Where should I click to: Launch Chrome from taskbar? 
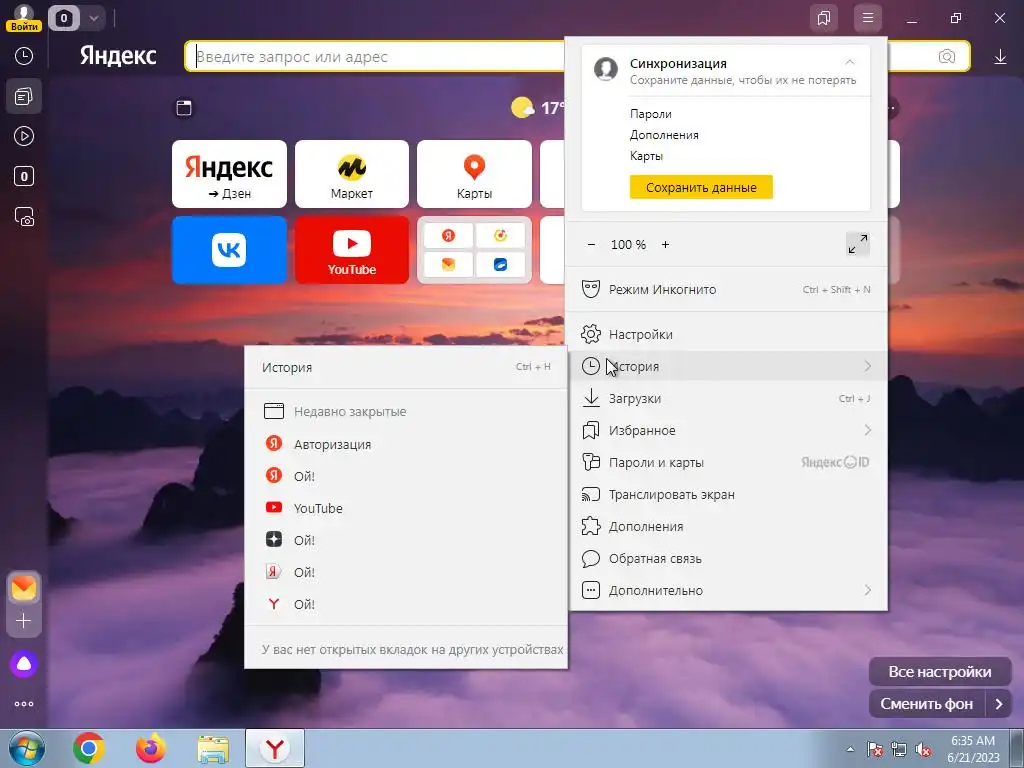(89, 748)
